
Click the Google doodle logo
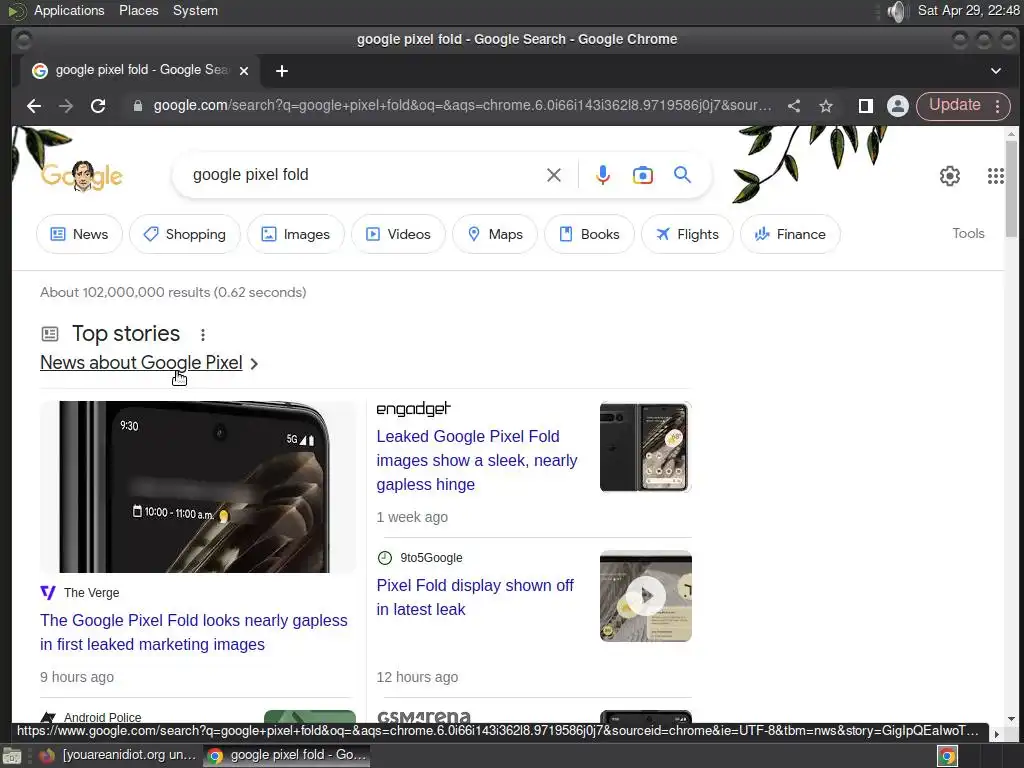82,175
